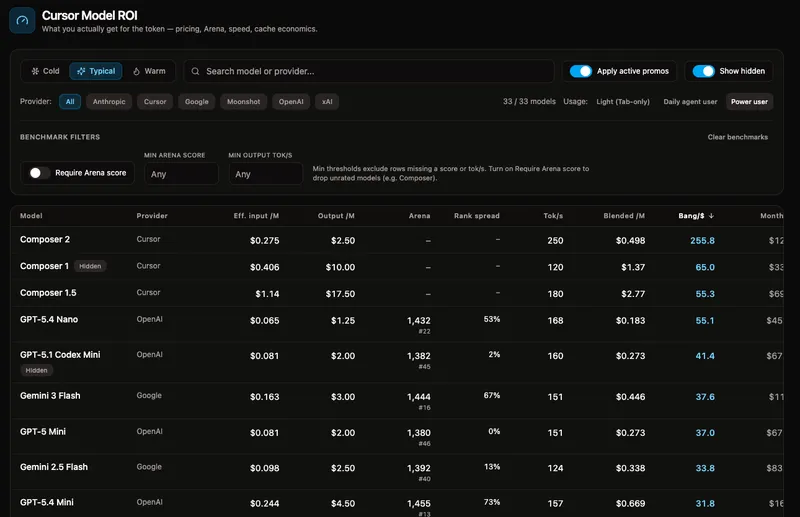Click Blended price $0.498

point(630,240)
